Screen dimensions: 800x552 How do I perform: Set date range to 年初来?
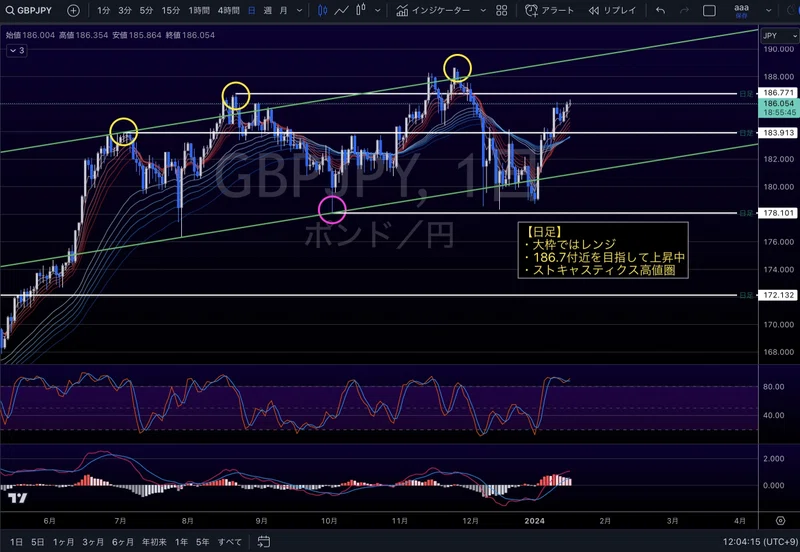154,542
